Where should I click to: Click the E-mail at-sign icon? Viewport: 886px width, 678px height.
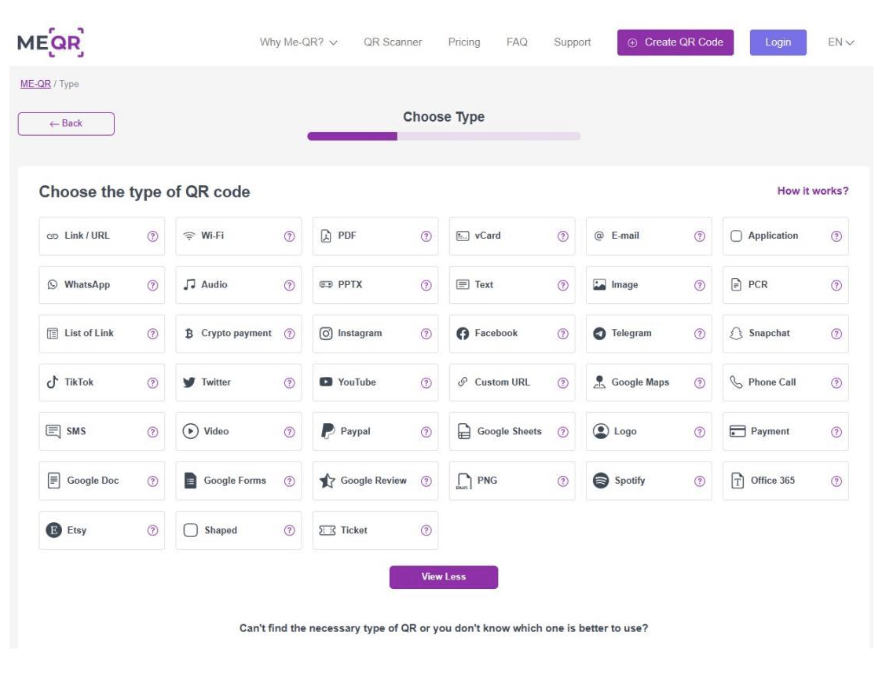tap(600, 236)
